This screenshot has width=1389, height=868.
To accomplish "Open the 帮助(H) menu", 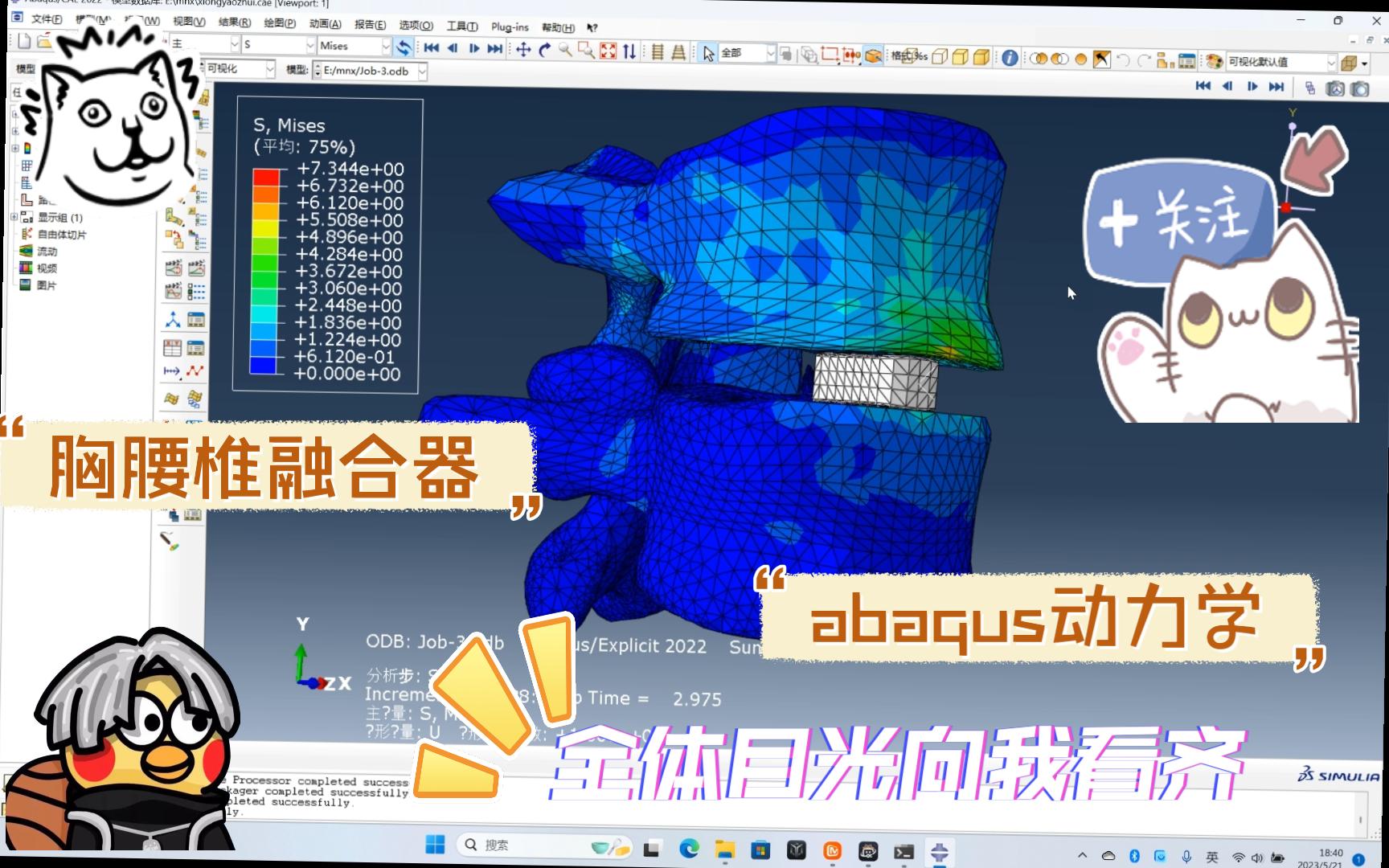I will point(558,27).
